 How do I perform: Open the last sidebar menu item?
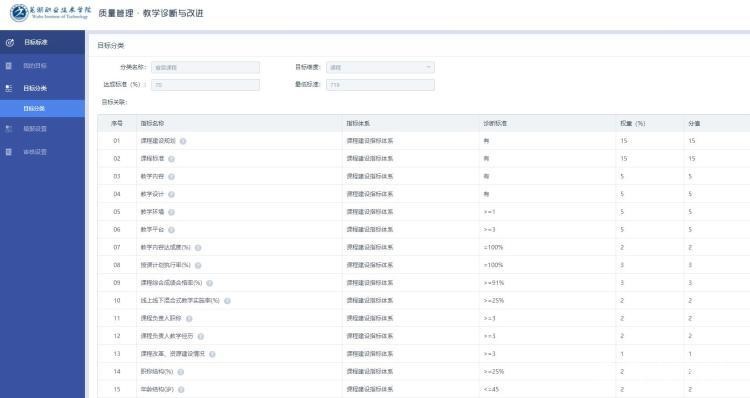[x=43, y=152]
